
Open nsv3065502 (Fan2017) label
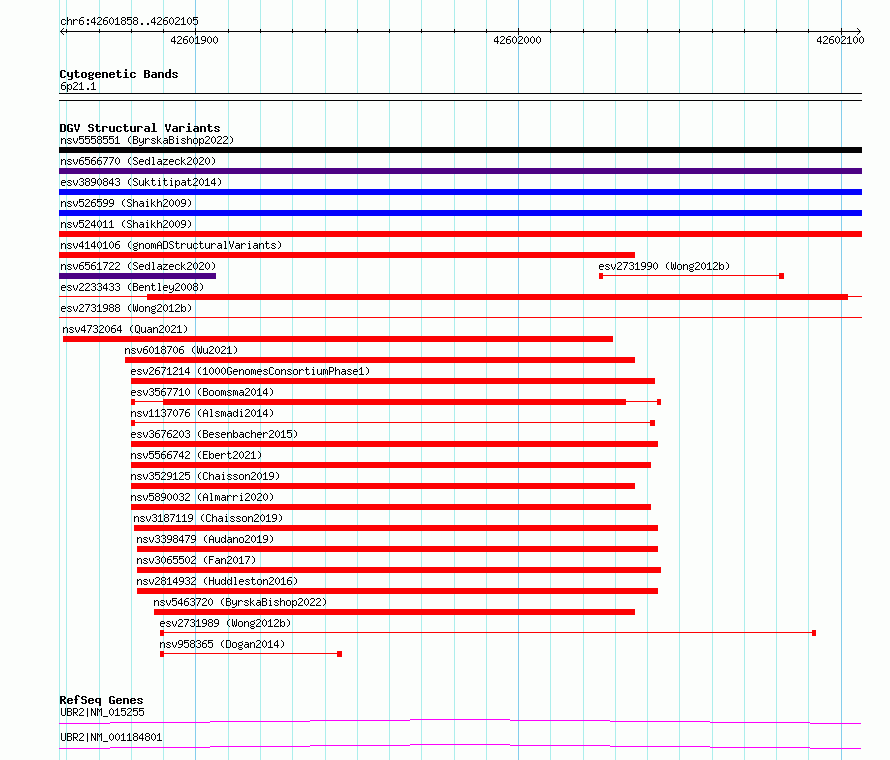[196, 560]
